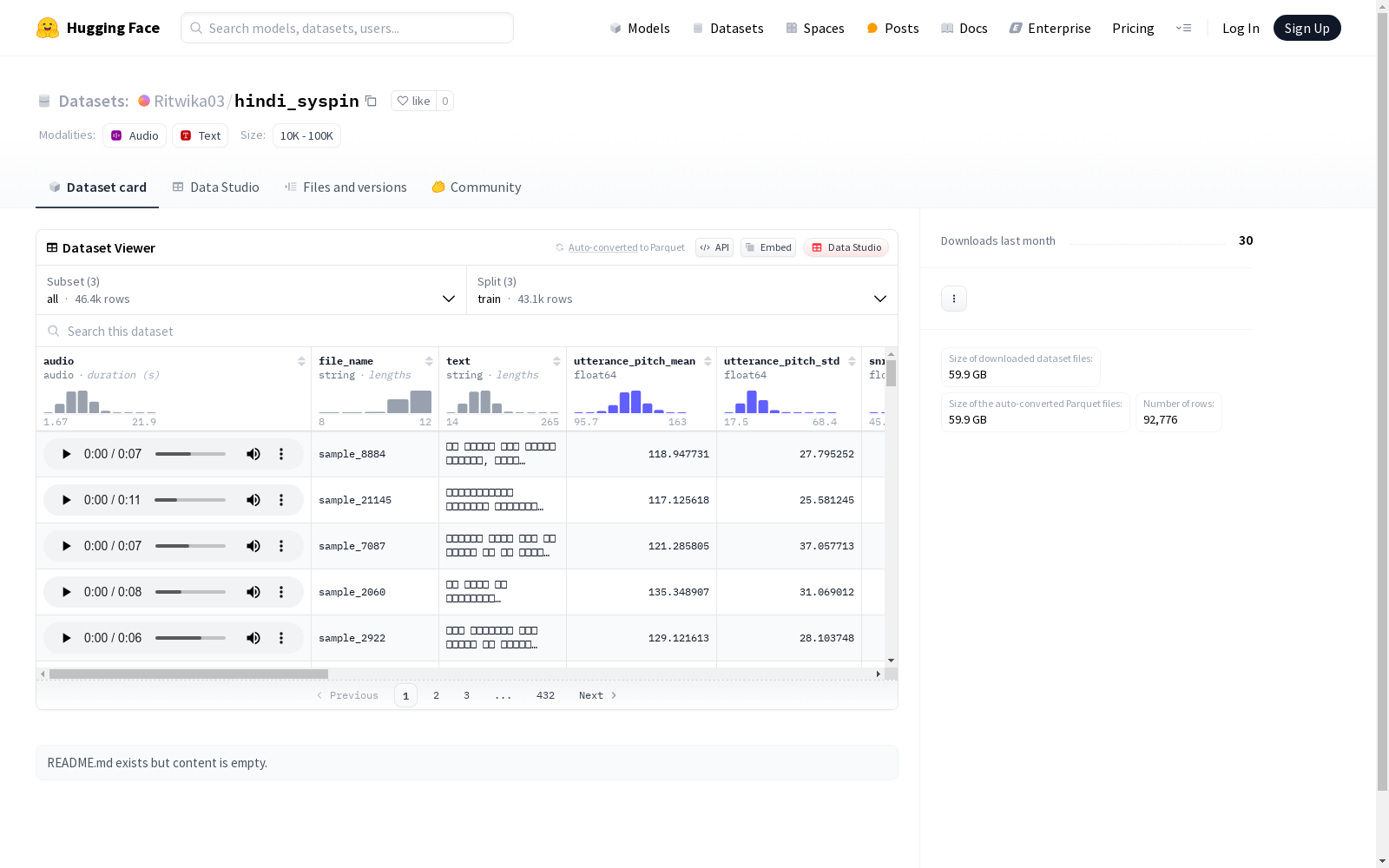Open Models in the top navigation
Viewport: 1389px width, 868px height.
[640, 28]
